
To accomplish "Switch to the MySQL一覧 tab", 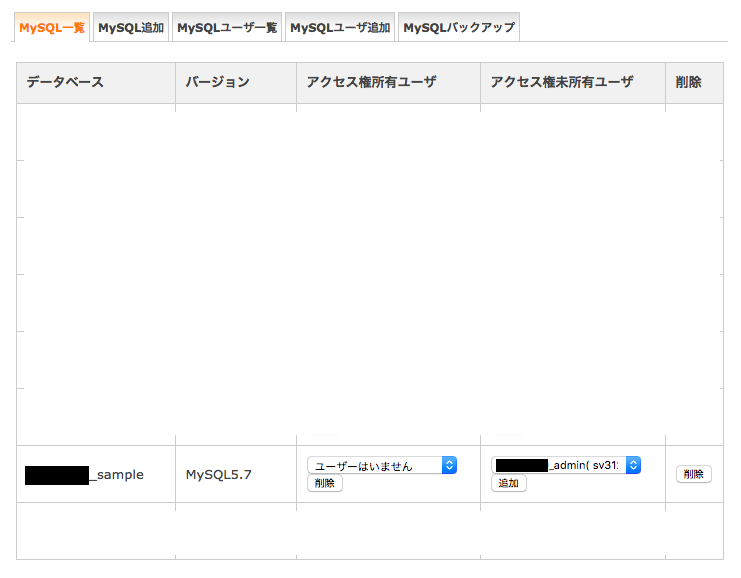I will pos(52,28).
